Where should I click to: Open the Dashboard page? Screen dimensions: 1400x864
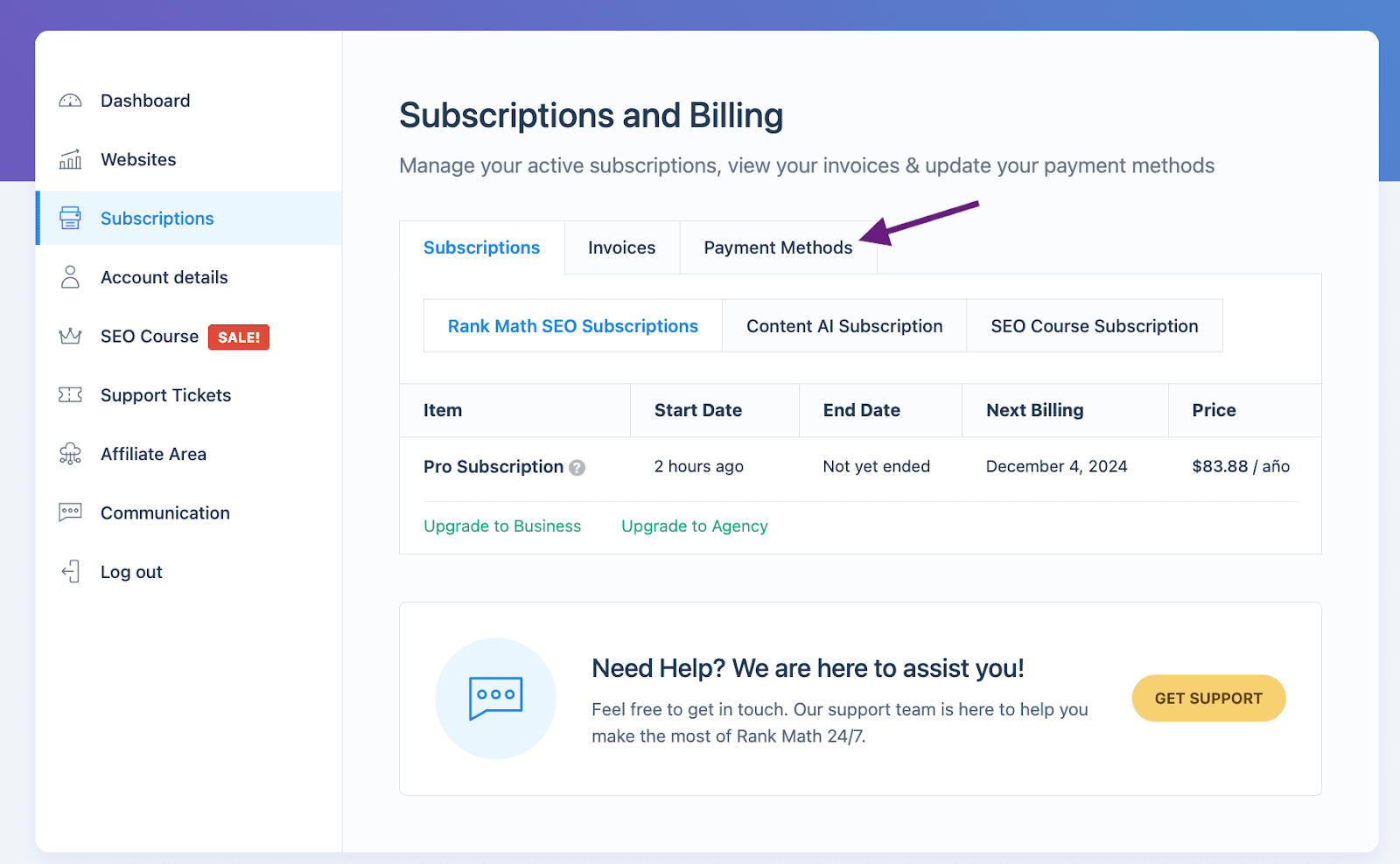point(145,101)
